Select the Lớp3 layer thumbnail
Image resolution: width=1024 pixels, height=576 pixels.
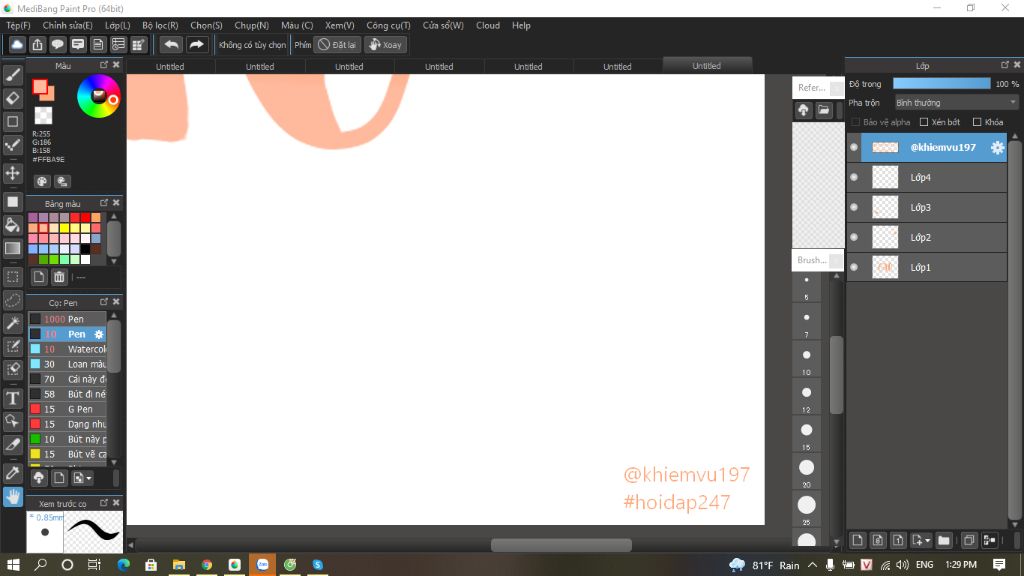886,207
